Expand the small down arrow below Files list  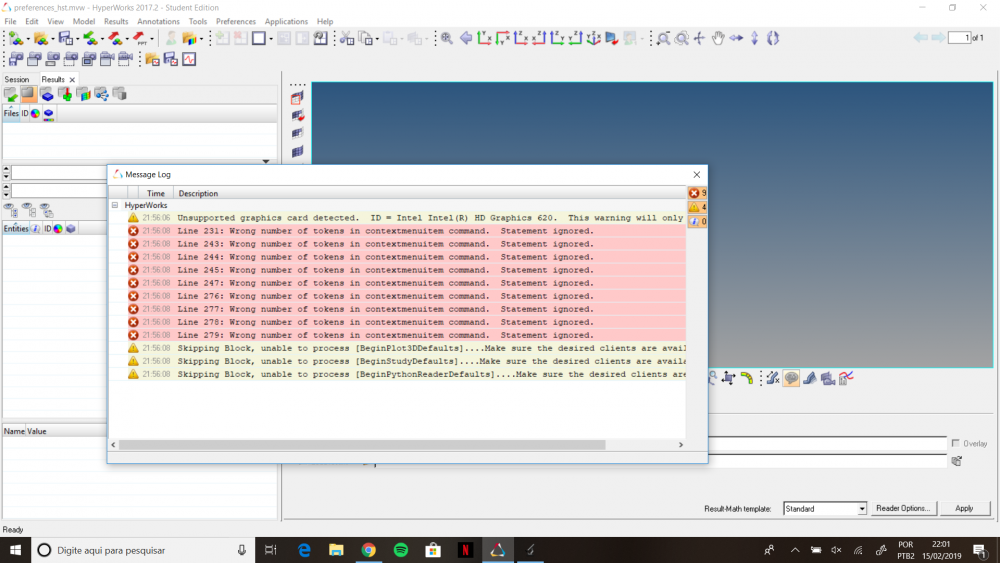(266, 161)
